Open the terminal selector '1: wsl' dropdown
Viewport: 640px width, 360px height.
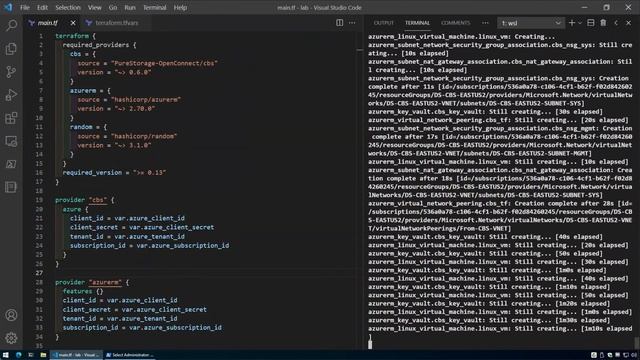[531, 23]
